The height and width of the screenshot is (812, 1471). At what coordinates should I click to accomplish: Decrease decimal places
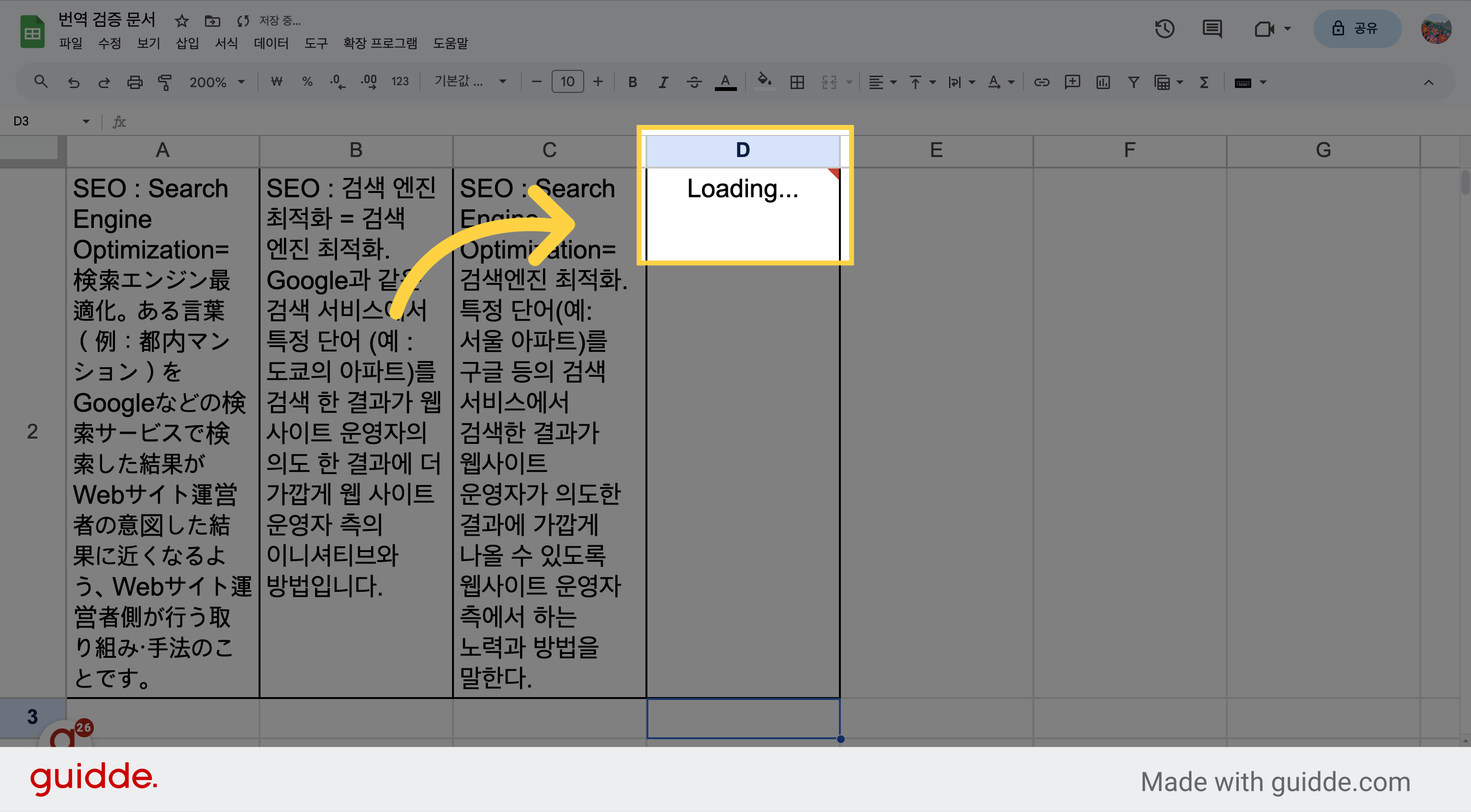tap(337, 82)
